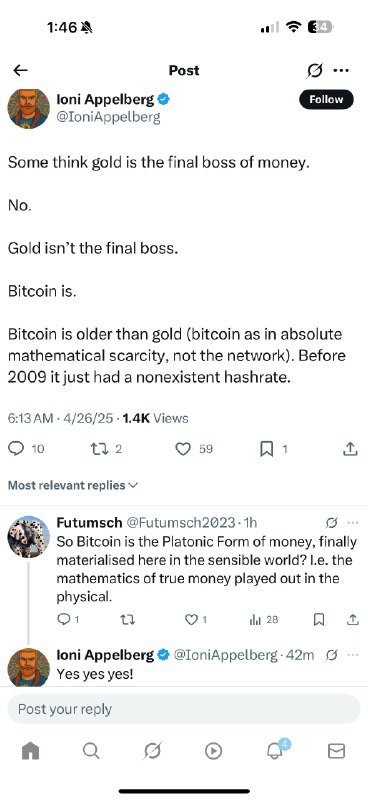The height and width of the screenshot is (800, 368).
Task: Expand Most relevant replies sort dropdown
Action: coord(73,485)
